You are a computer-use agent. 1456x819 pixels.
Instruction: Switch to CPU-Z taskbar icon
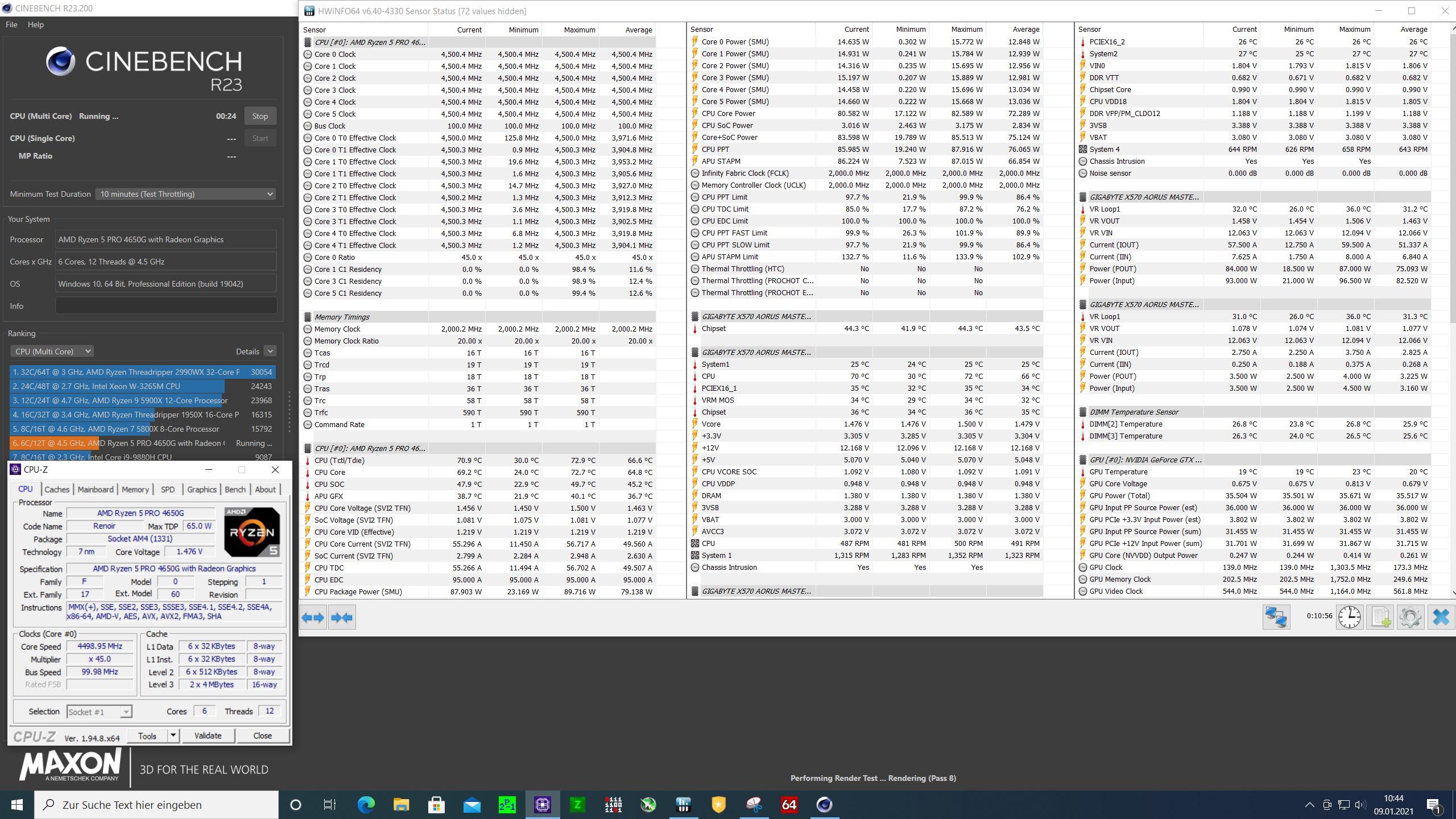pos(543,805)
